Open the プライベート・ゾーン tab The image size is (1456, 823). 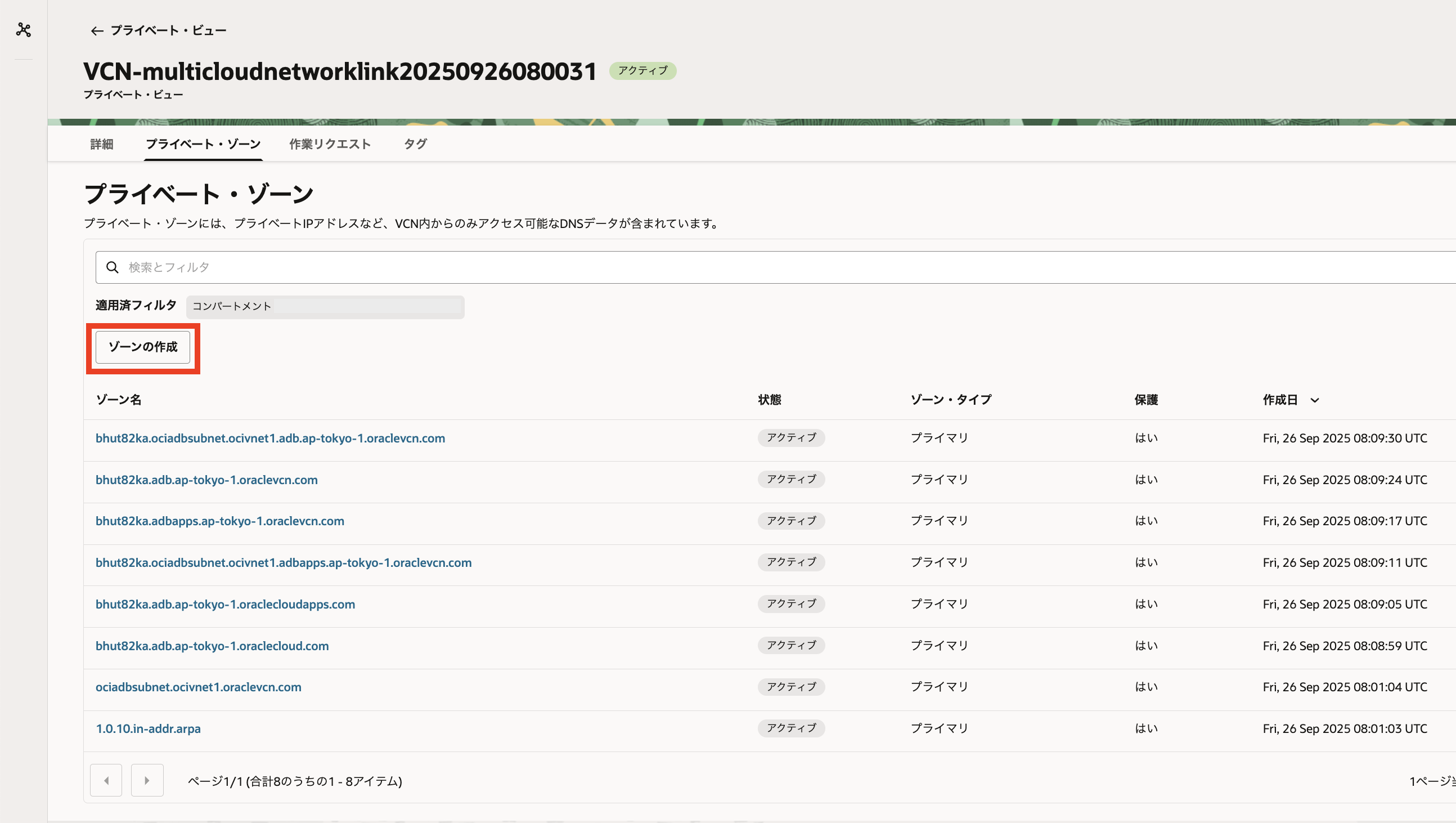[x=203, y=144]
